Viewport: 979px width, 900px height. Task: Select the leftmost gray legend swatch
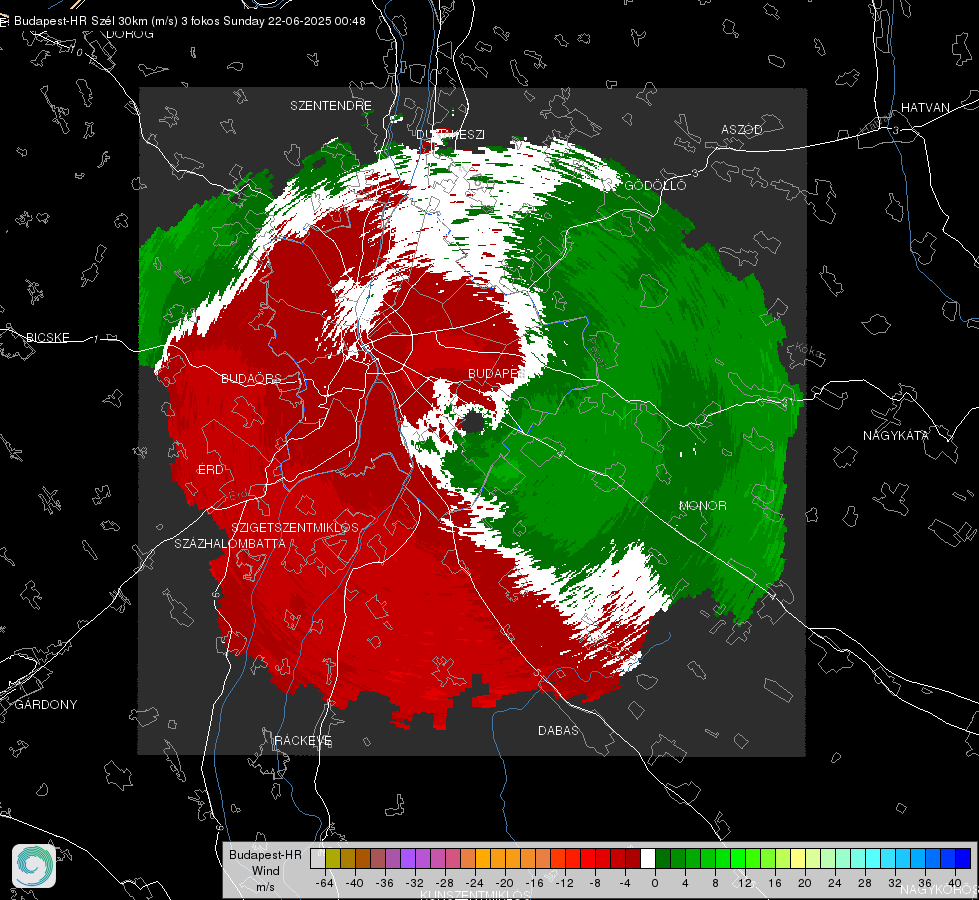tap(318, 858)
